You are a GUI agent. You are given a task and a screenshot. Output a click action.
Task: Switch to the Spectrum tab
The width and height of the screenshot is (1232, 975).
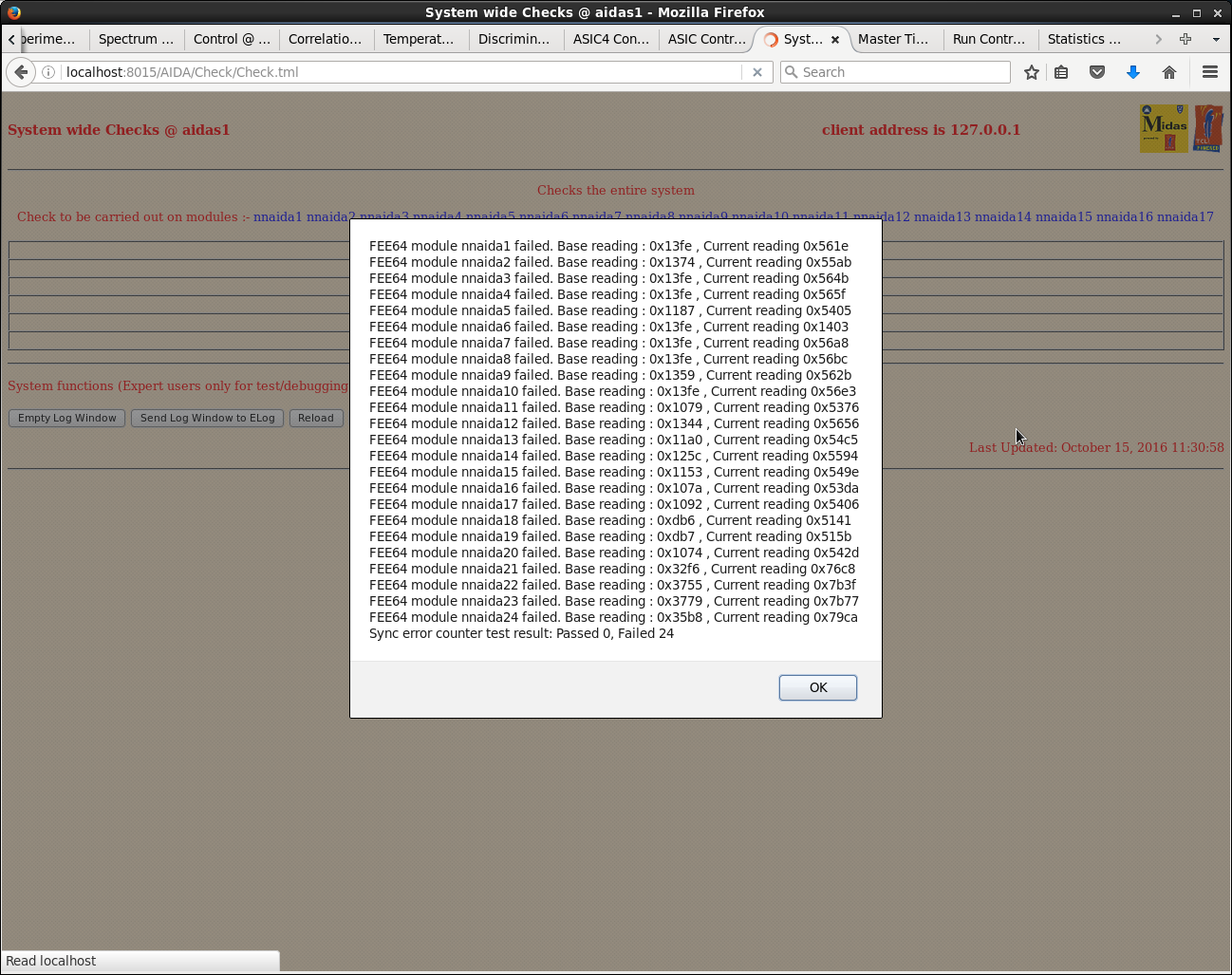[x=137, y=39]
